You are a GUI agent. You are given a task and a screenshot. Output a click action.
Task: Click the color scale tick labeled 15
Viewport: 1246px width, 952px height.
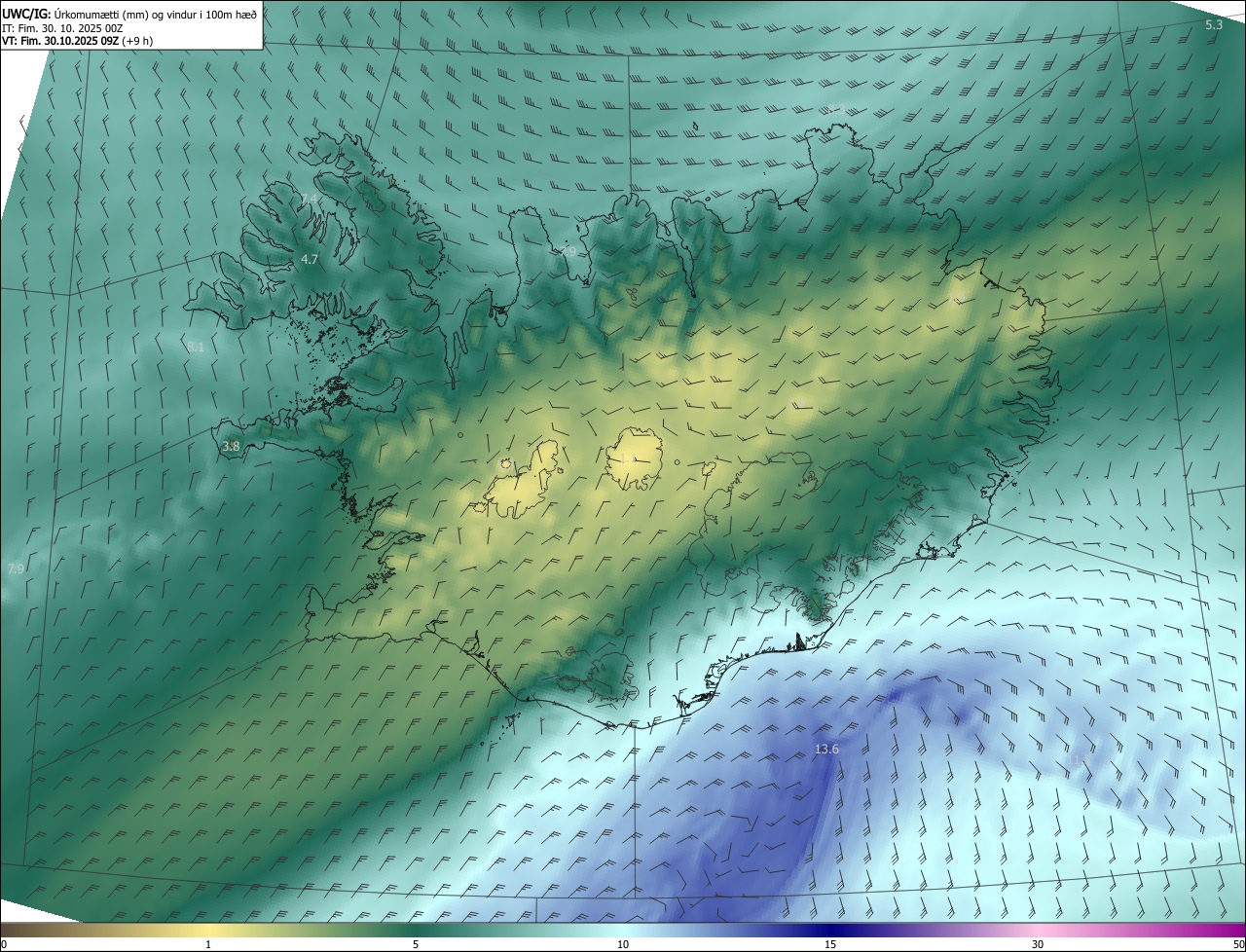click(x=830, y=945)
